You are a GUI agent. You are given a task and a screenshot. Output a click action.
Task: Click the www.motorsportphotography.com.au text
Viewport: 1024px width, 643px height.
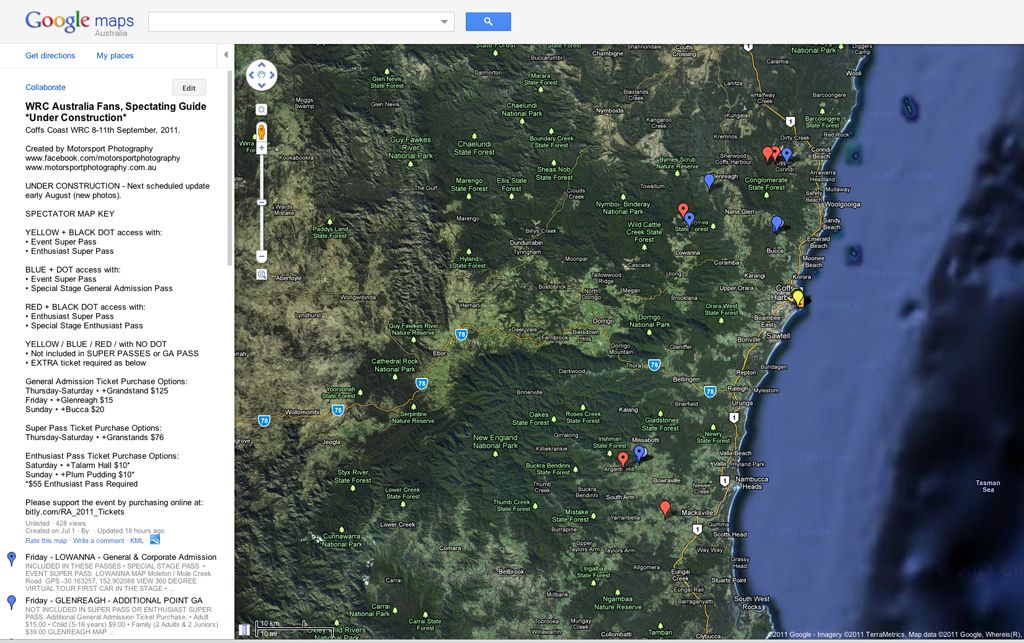pyautogui.click(x=91, y=167)
